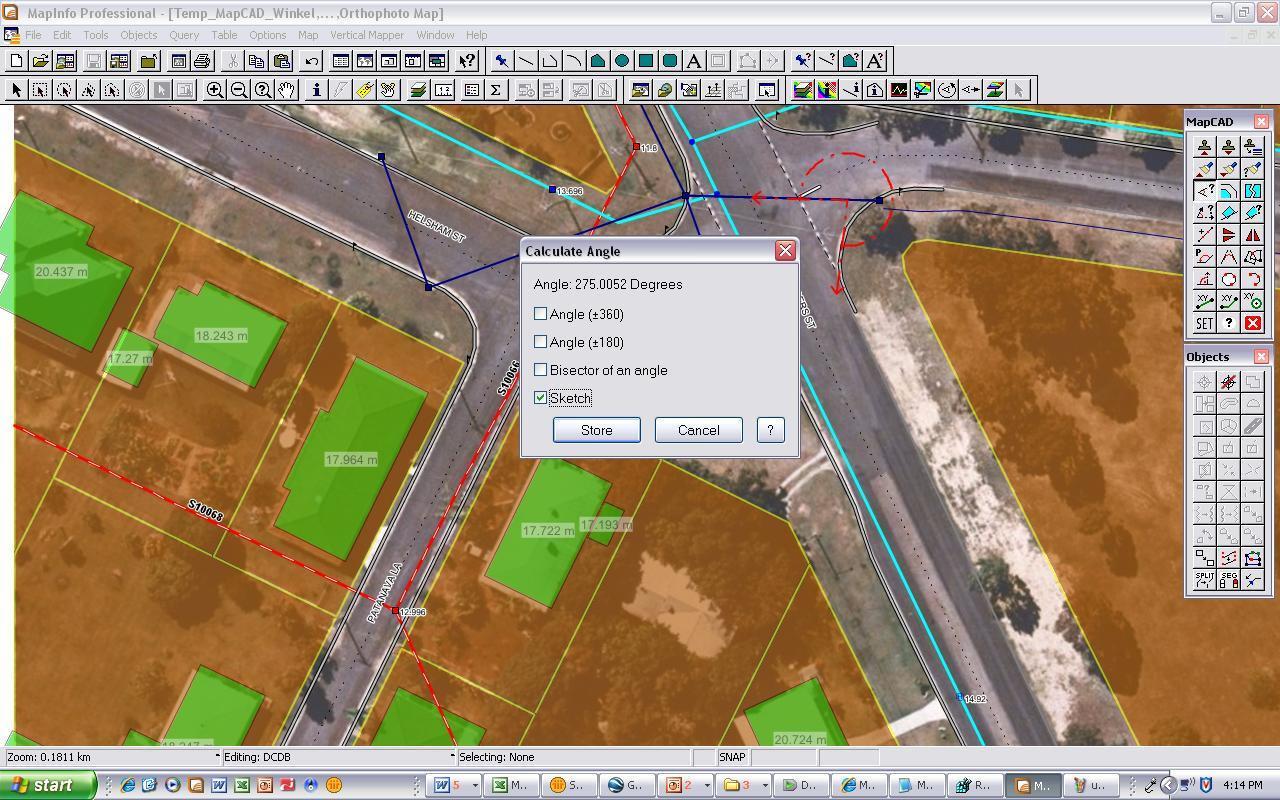Select the Info tool

pos(316,90)
